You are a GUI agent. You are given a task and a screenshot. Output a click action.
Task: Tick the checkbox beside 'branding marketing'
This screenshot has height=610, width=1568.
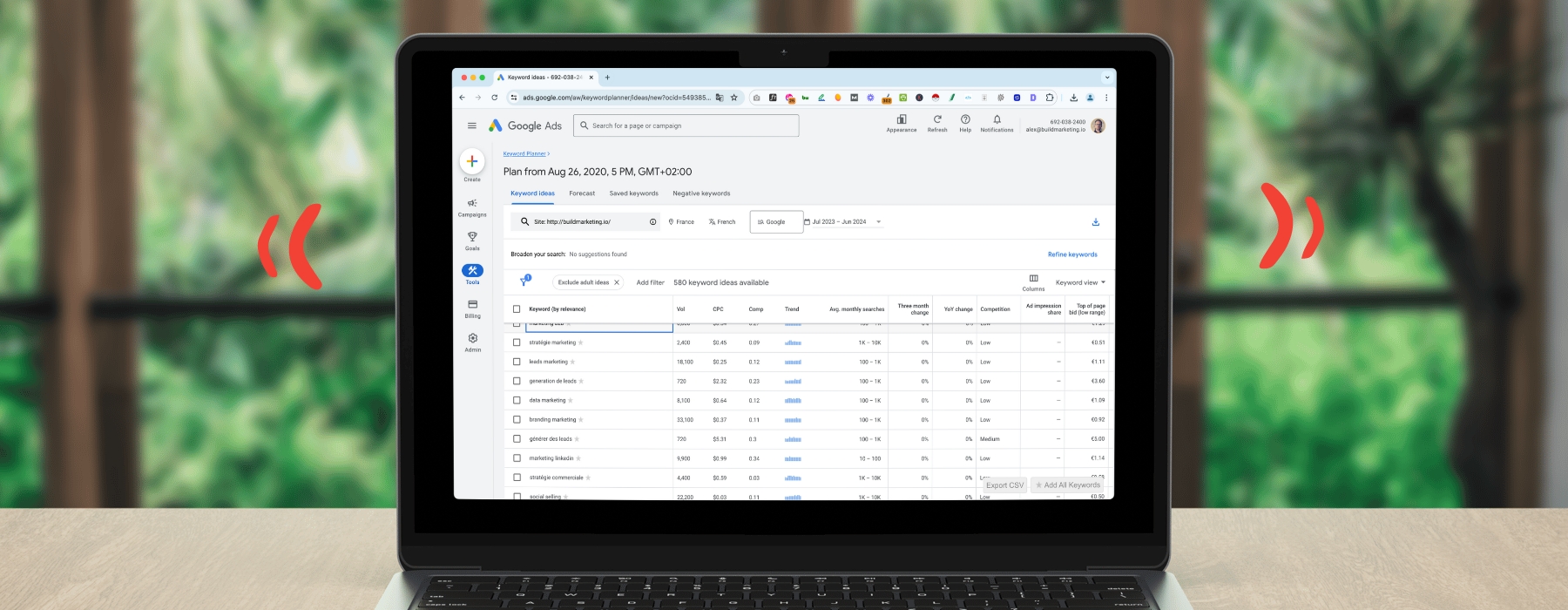517,420
